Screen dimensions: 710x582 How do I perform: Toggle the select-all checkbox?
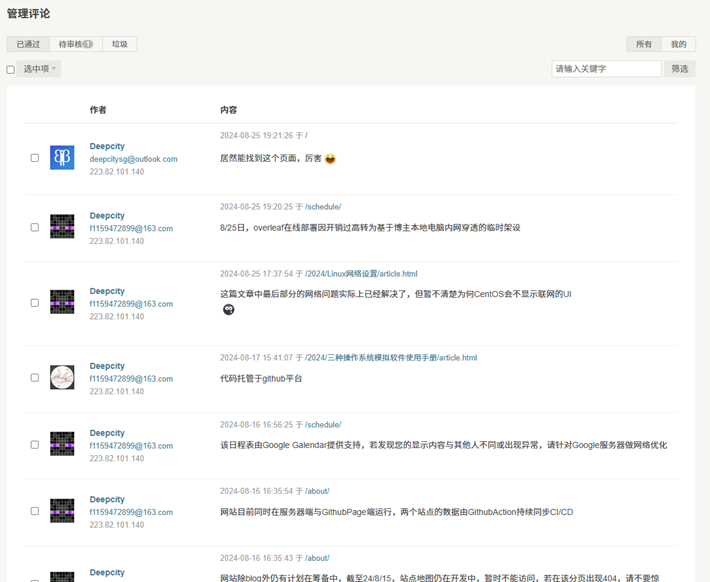coord(11,70)
